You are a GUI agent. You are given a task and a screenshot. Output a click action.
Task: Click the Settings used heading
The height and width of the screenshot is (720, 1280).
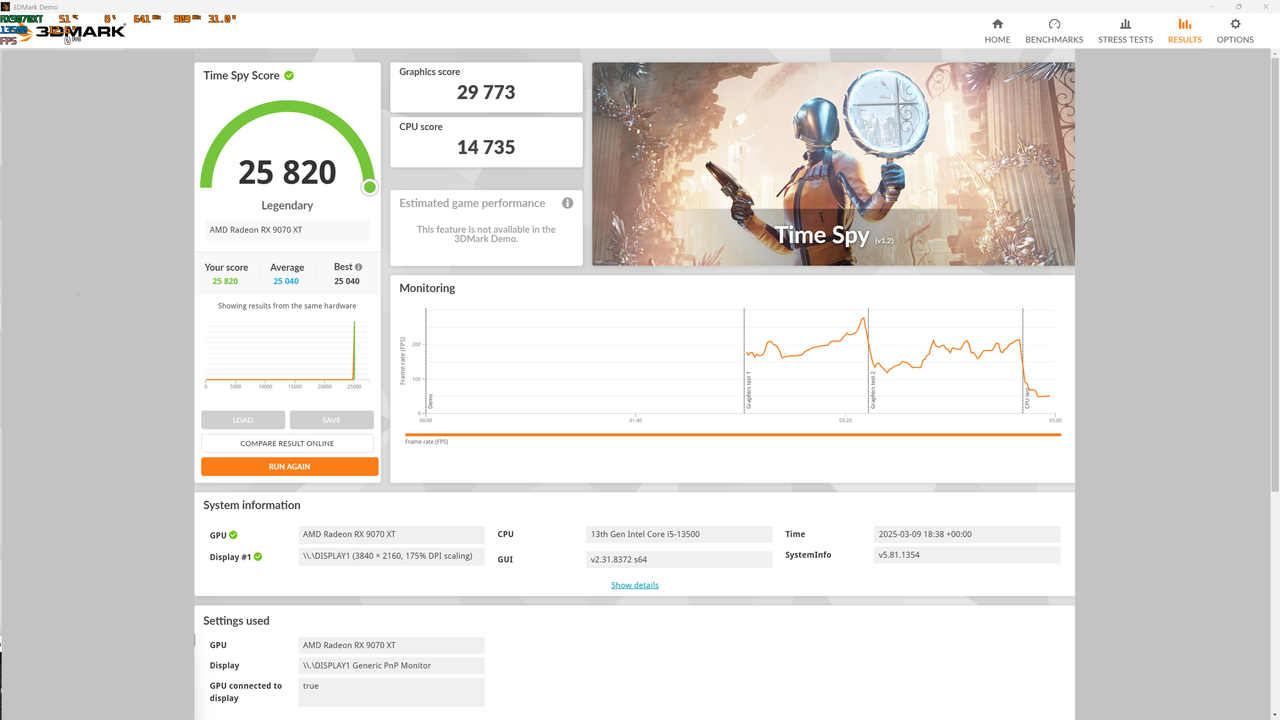coord(236,621)
